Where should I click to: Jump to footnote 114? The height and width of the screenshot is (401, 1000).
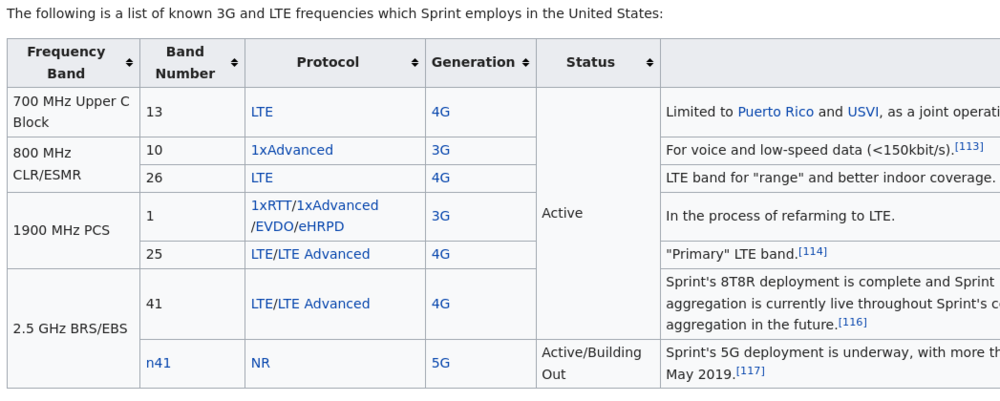[812, 251]
